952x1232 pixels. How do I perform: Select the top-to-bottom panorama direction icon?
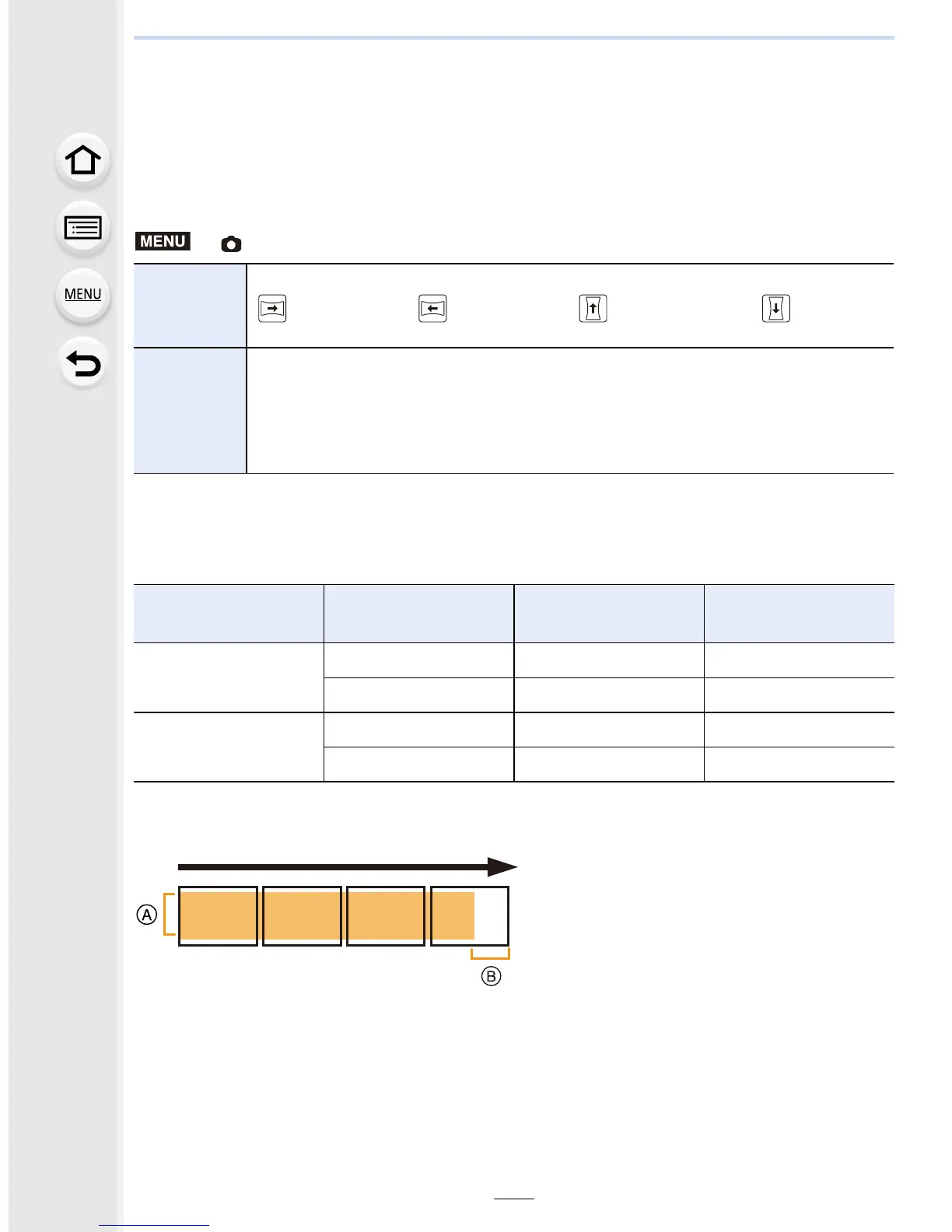click(776, 309)
